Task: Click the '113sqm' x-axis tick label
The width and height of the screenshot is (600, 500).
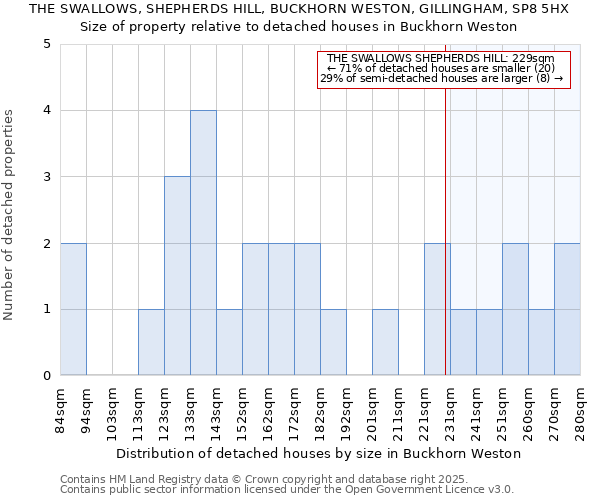Action: (x=138, y=415)
